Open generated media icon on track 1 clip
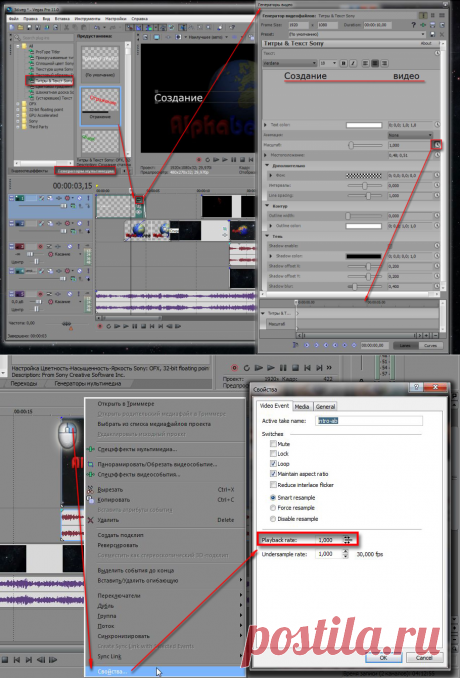Viewport: 460px width, 678px height. coord(139,200)
